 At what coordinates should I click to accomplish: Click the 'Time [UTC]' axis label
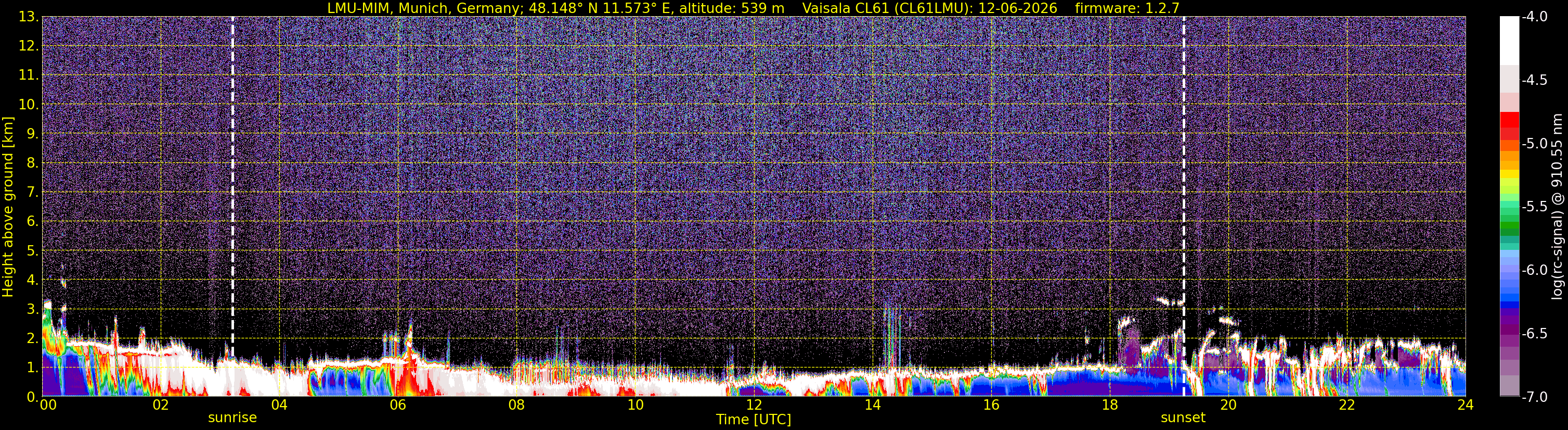pos(754,420)
